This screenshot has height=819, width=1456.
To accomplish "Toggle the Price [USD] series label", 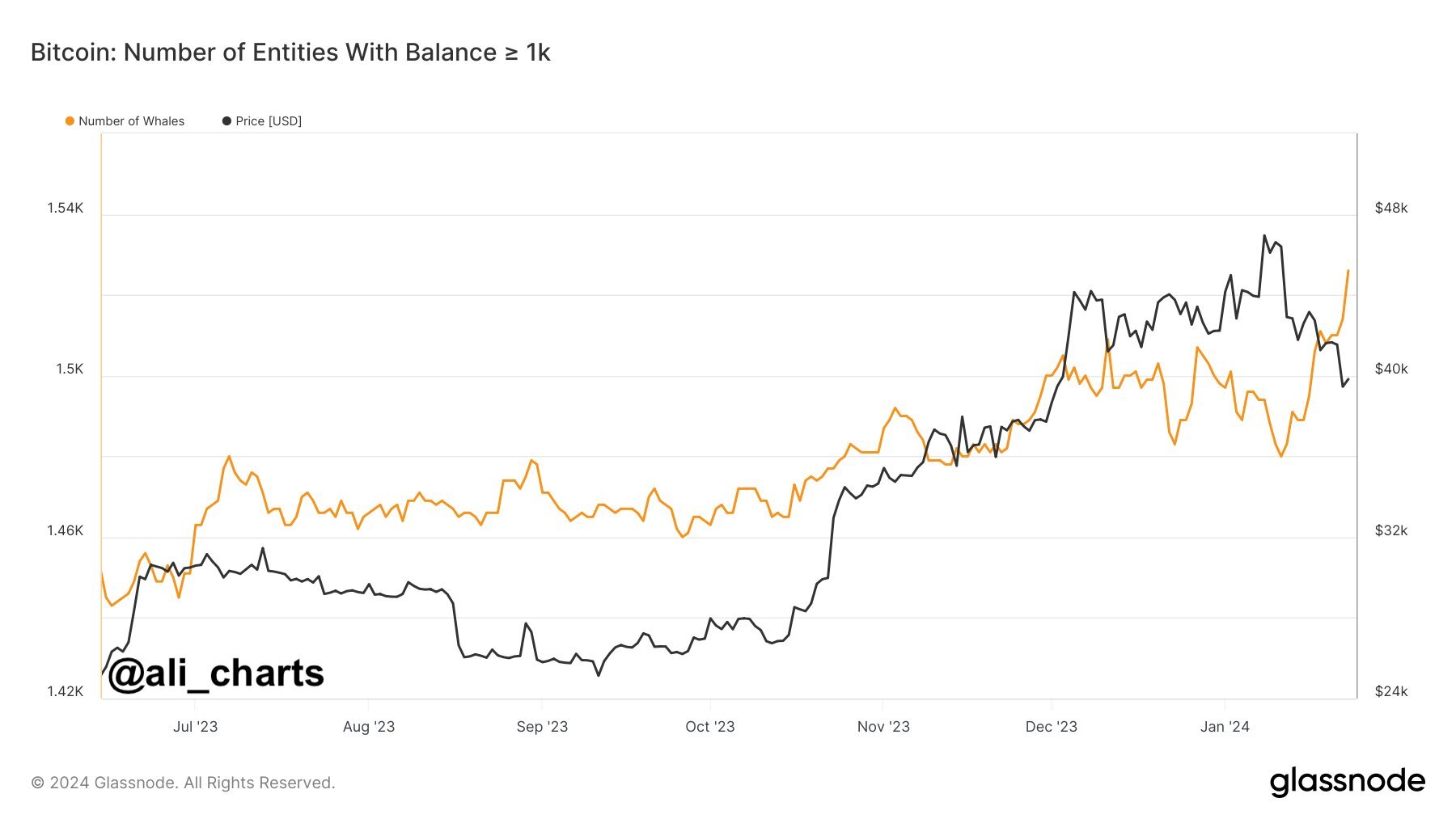I will click(x=269, y=121).
